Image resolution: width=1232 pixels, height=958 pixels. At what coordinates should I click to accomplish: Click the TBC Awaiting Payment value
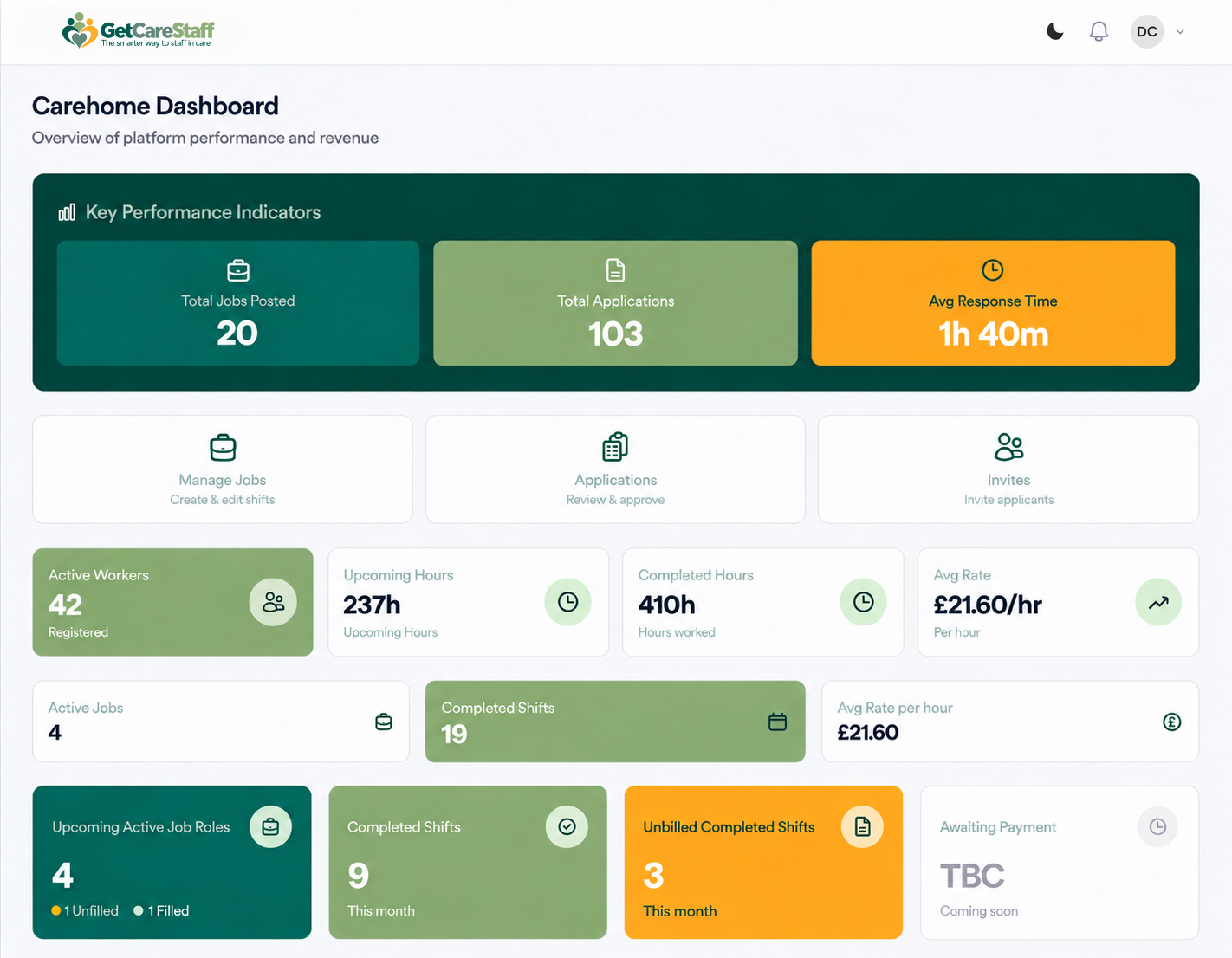[972, 876]
